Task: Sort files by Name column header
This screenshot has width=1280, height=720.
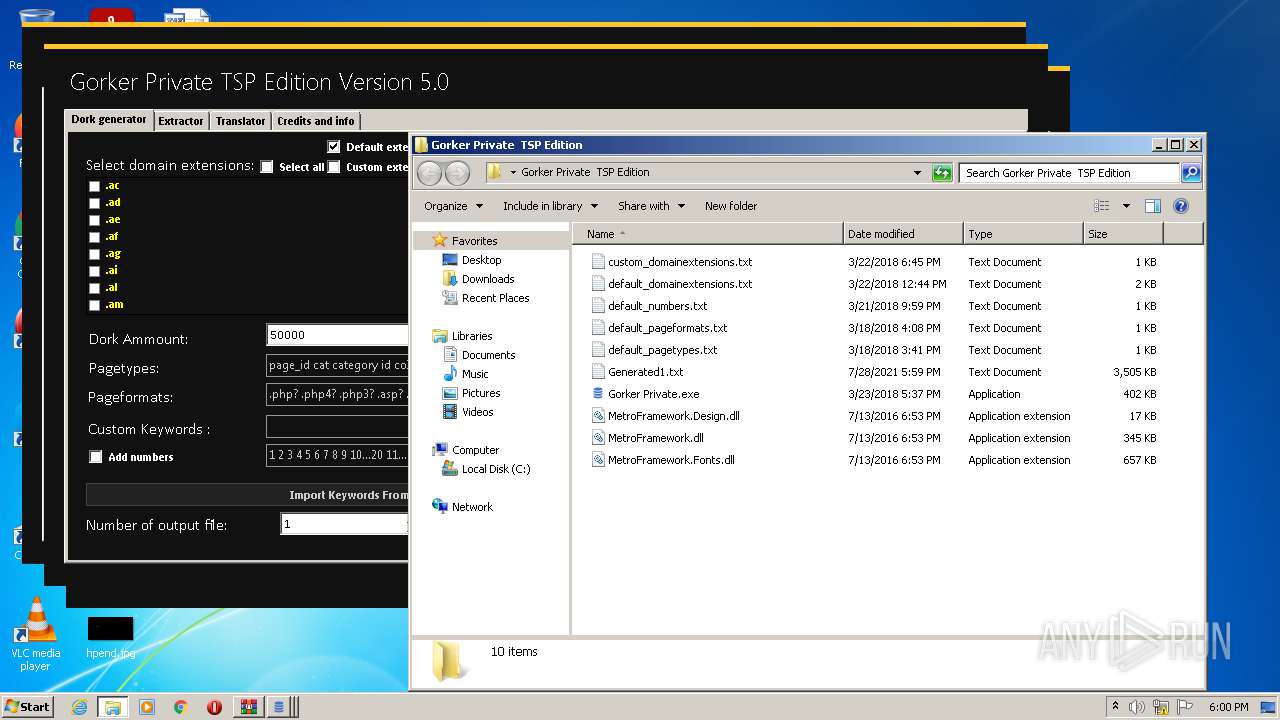Action: (x=708, y=234)
